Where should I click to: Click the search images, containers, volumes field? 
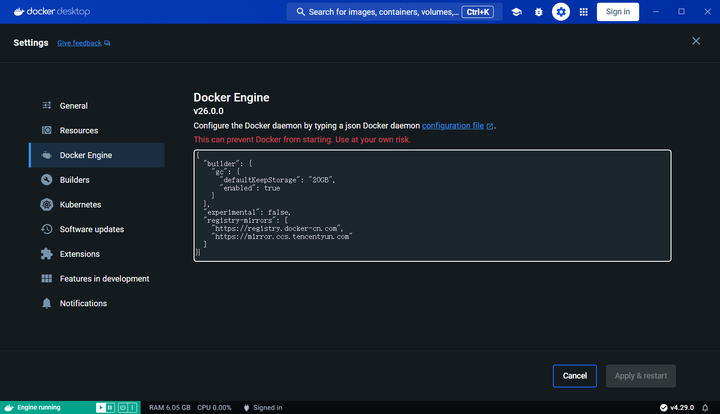394,12
